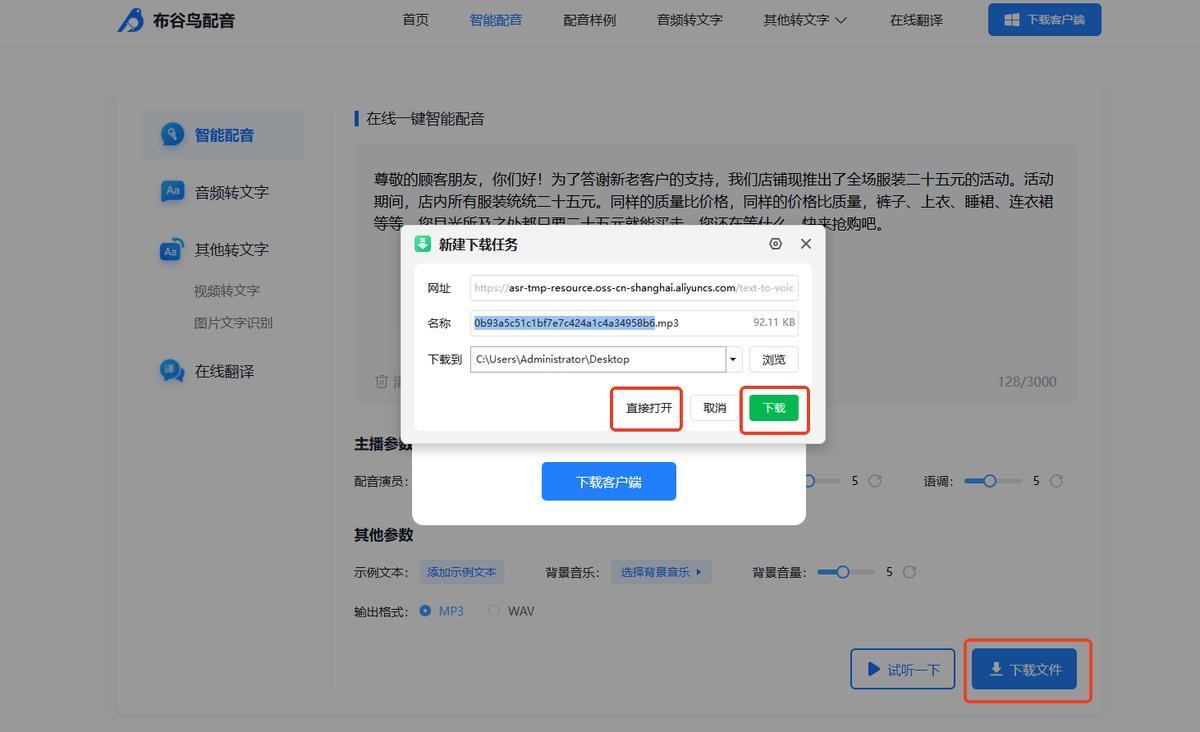Image resolution: width=1200 pixels, height=732 pixels.
Task: Go to 配音样例 in navigation
Action: (589, 20)
